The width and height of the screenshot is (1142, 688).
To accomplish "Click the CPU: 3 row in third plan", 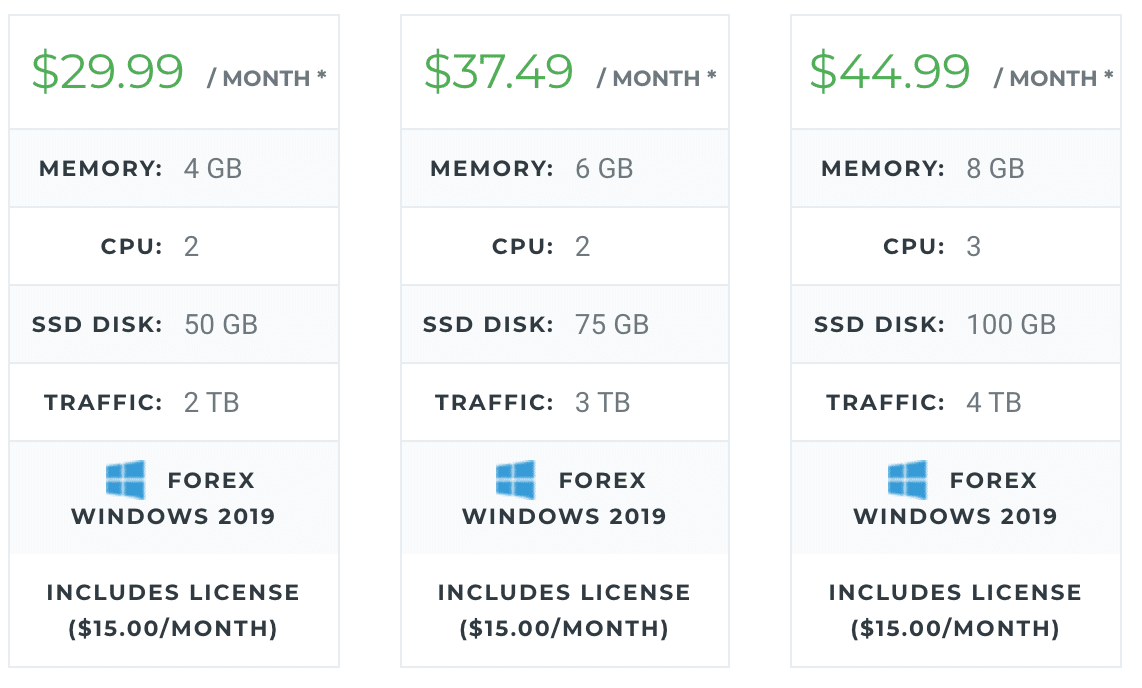I will coord(956,246).
